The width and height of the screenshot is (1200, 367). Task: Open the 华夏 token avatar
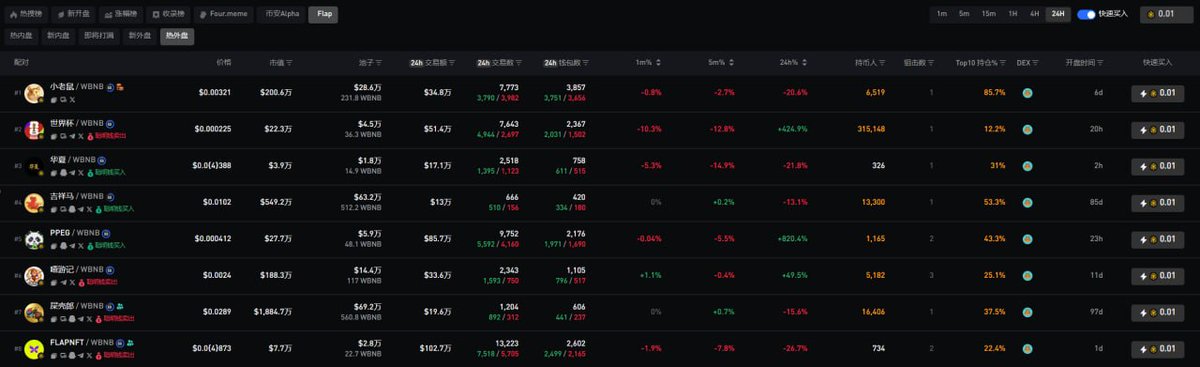coord(33,166)
